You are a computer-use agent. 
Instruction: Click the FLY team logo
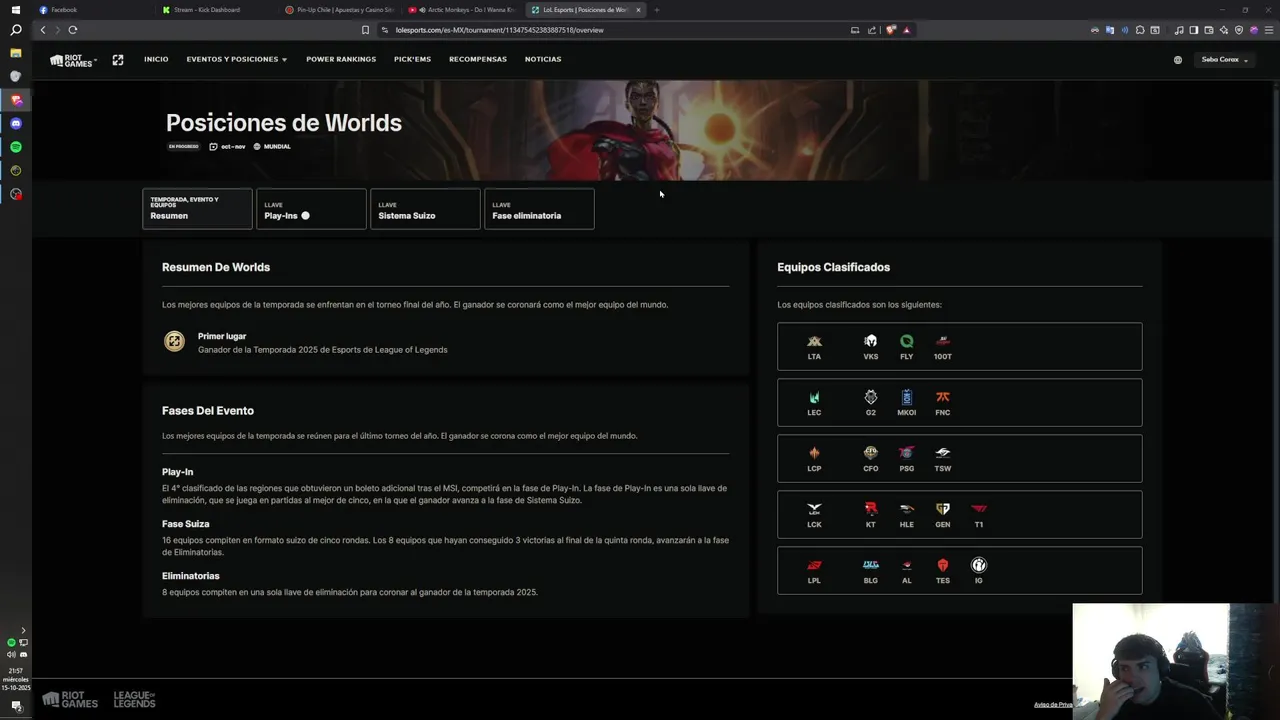coord(906,341)
